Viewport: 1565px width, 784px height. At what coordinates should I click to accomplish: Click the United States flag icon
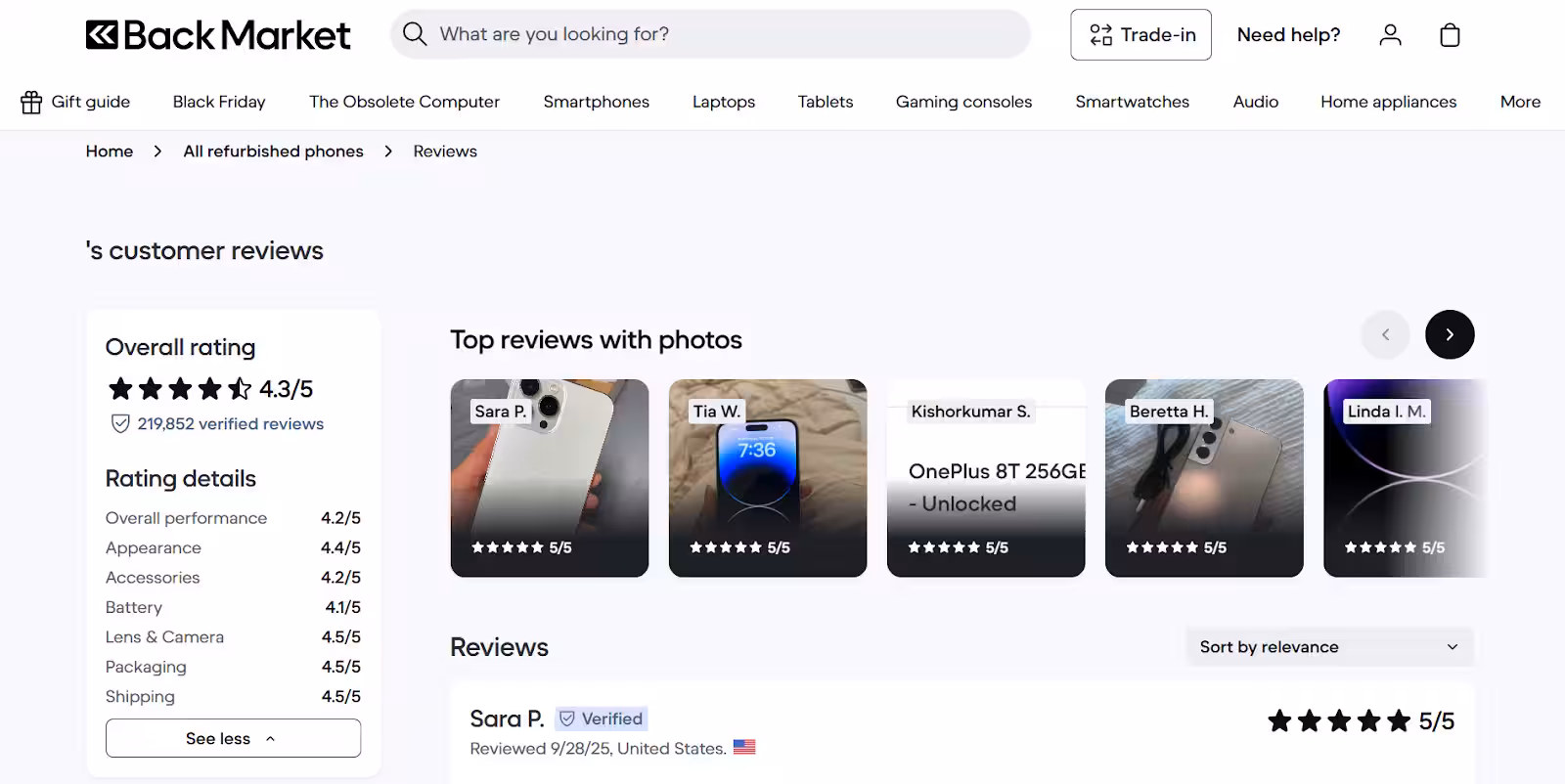coord(744,747)
